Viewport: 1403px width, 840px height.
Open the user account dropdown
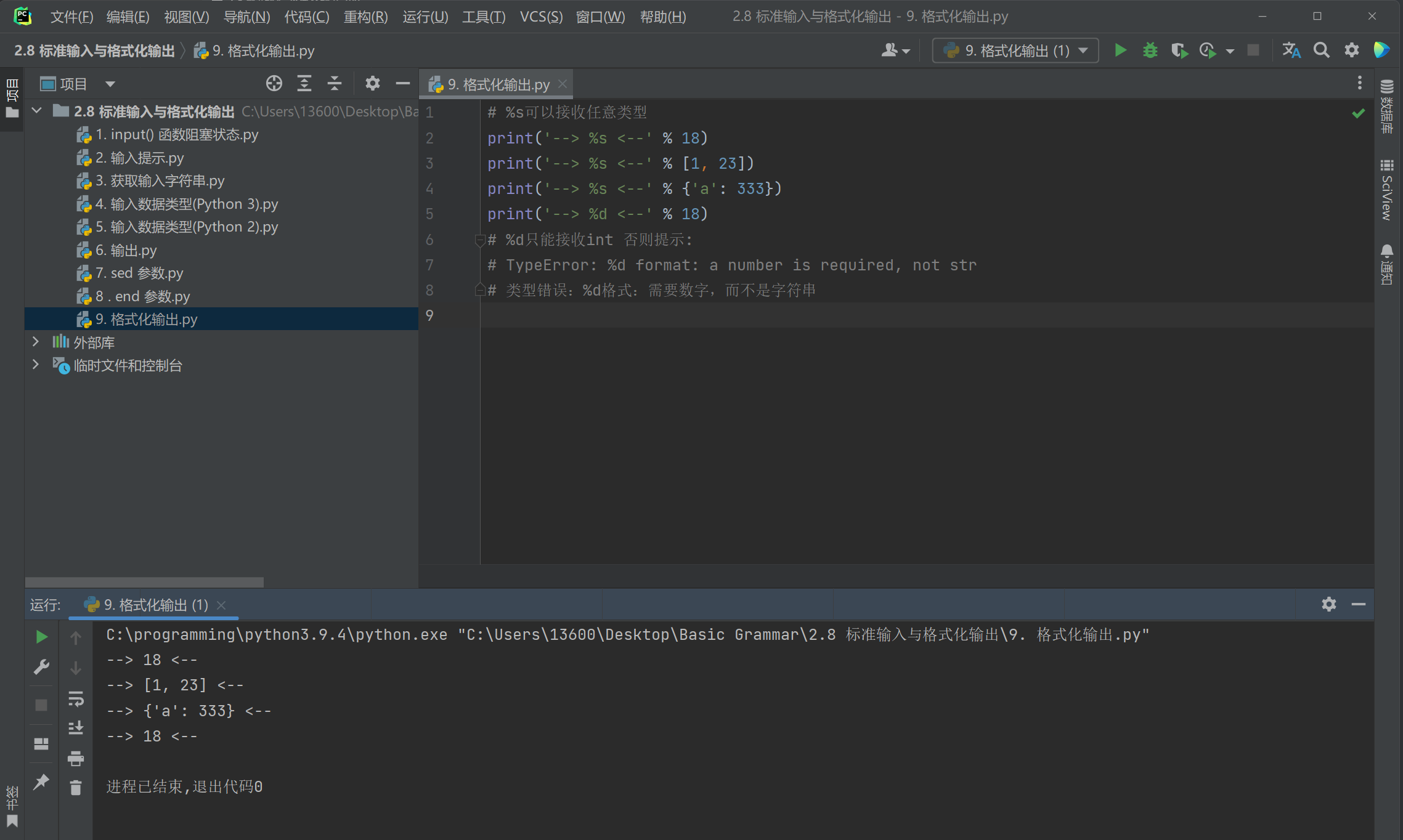[x=895, y=50]
